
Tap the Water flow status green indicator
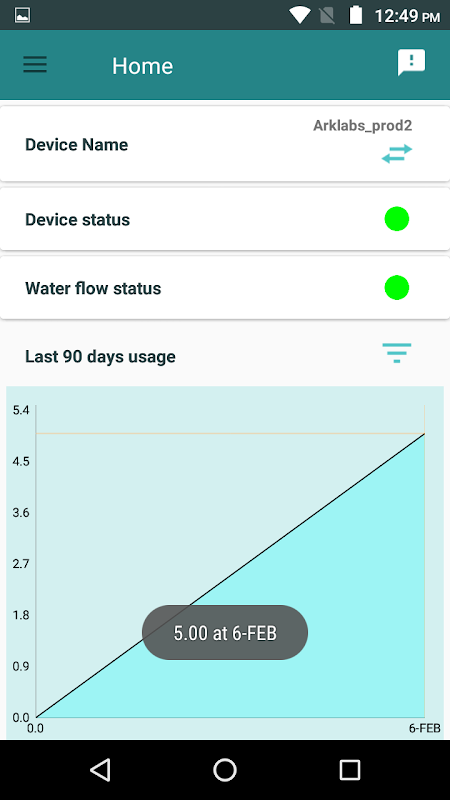[x=396, y=288]
